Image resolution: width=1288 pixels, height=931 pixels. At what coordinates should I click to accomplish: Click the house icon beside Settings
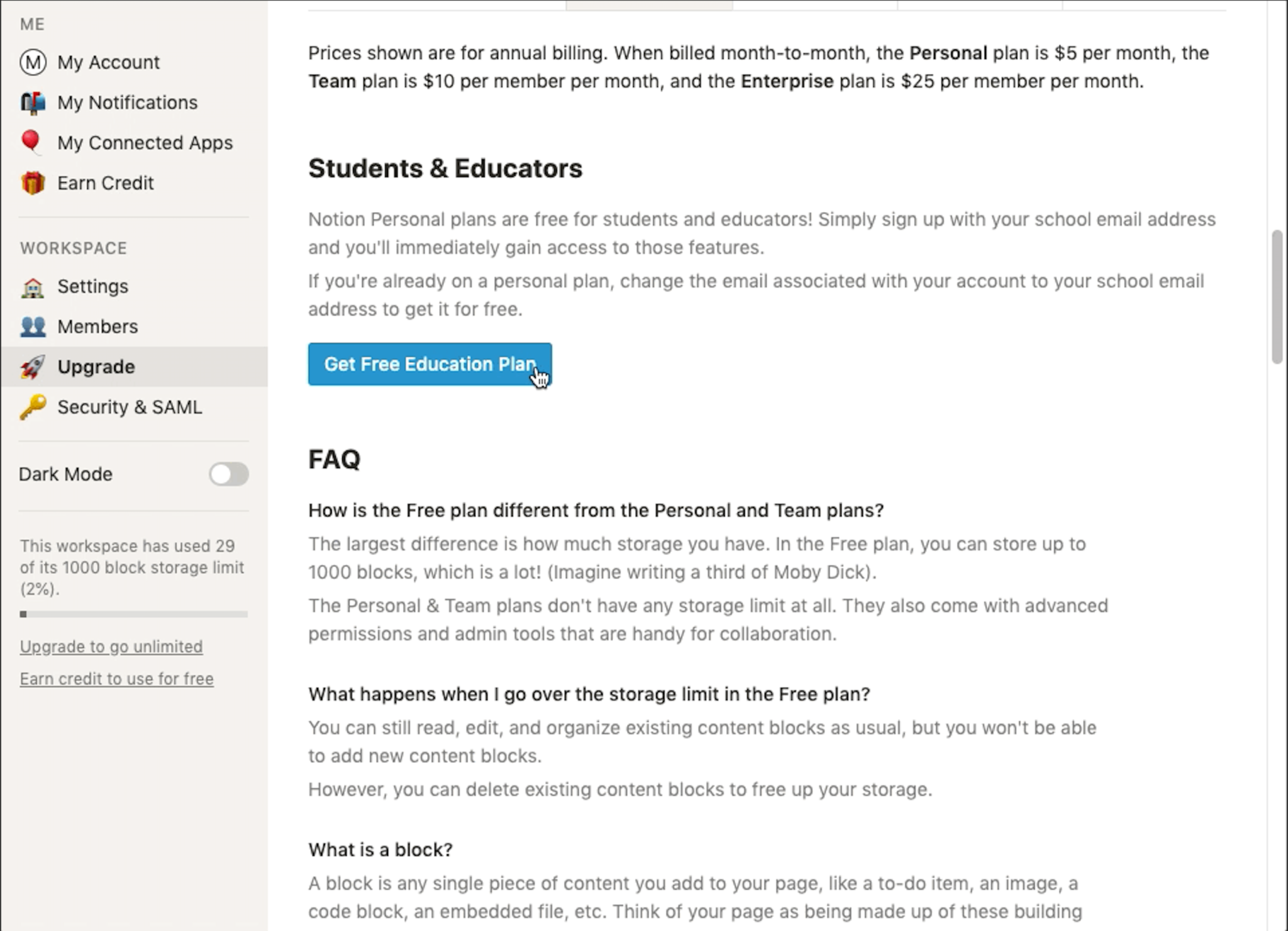[x=33, y=287]
